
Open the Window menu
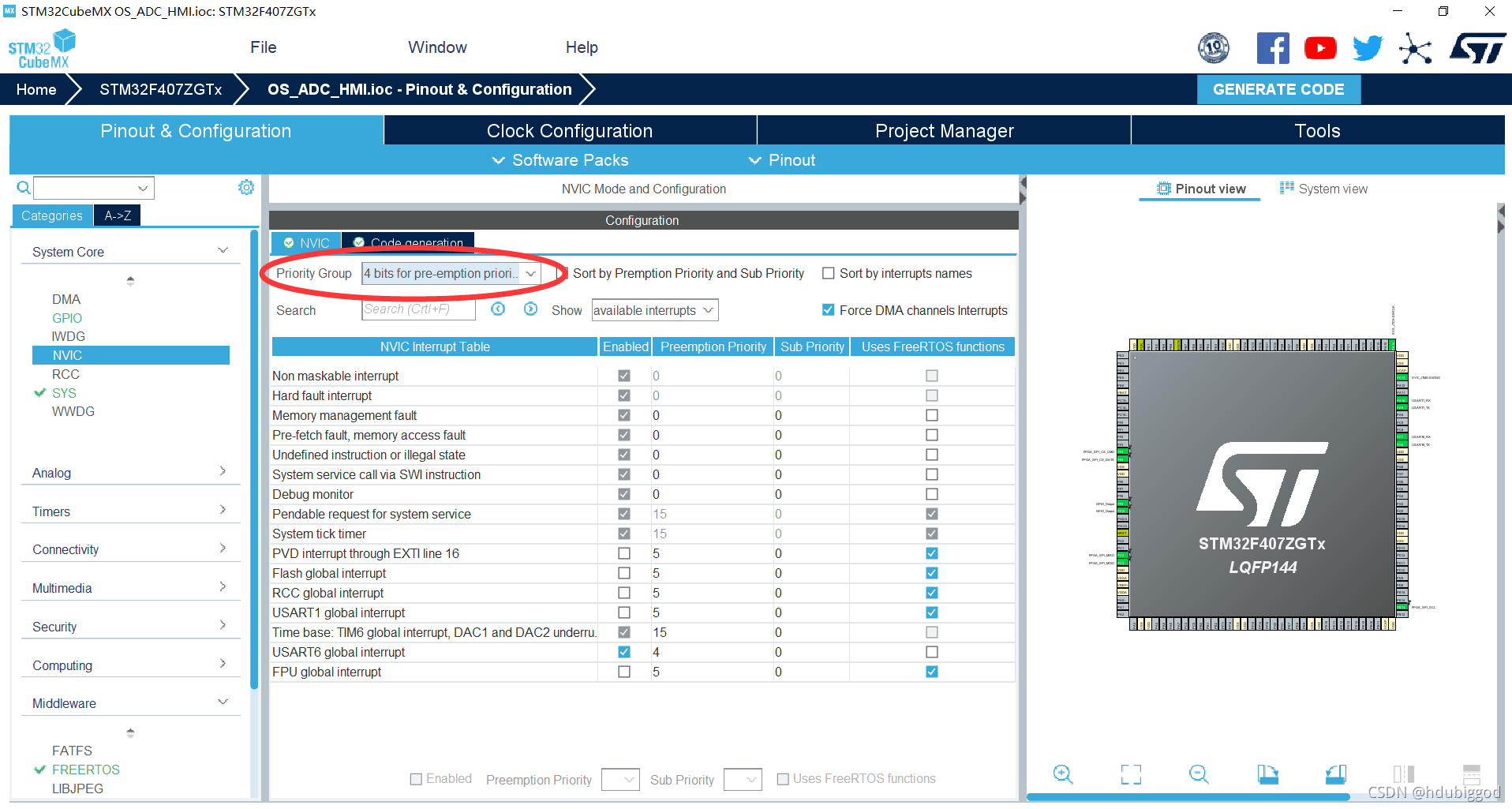tap(437, 47)
